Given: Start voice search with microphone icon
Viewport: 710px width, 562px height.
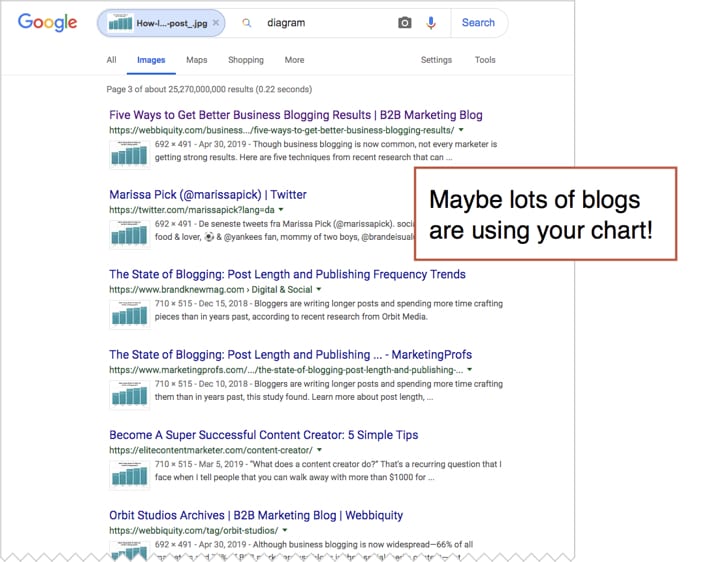Looking at the screenshot, I should [x=431, y=23].
